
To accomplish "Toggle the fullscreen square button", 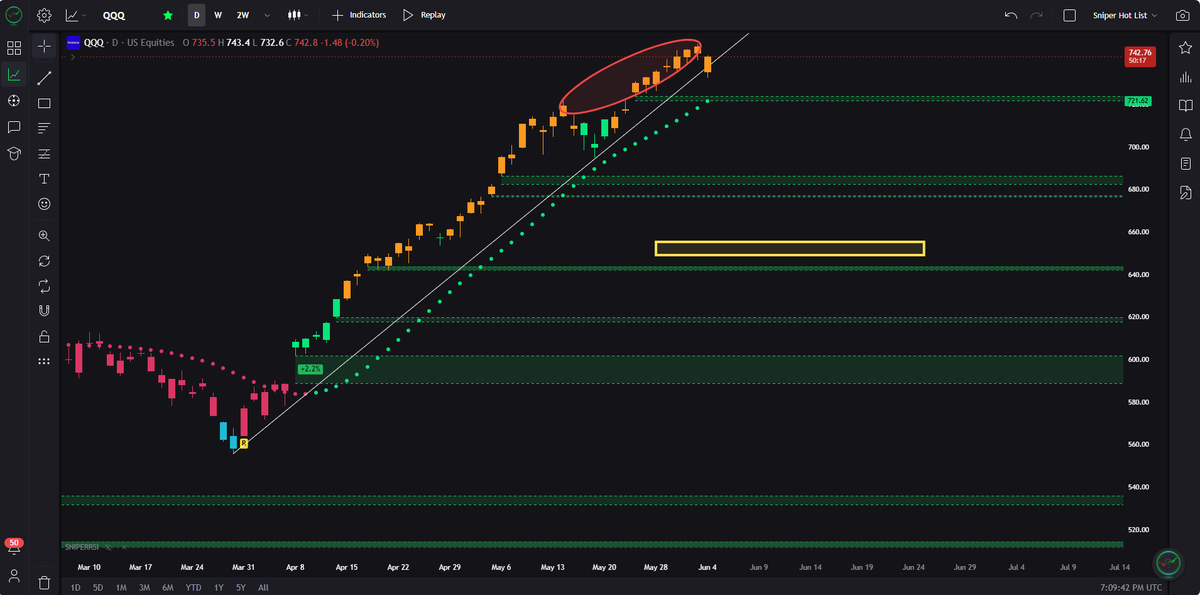I will tap(1069, 15).
